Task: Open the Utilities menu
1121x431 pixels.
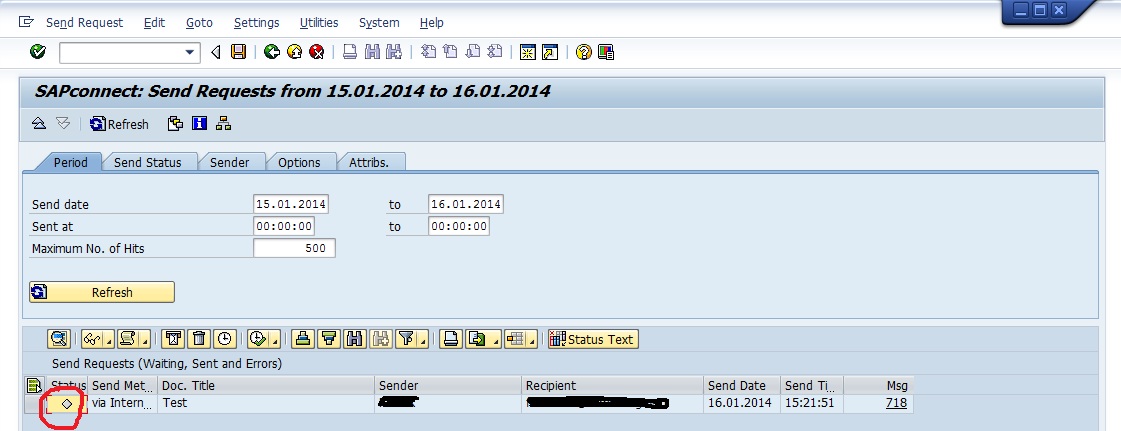Action: 319,23
